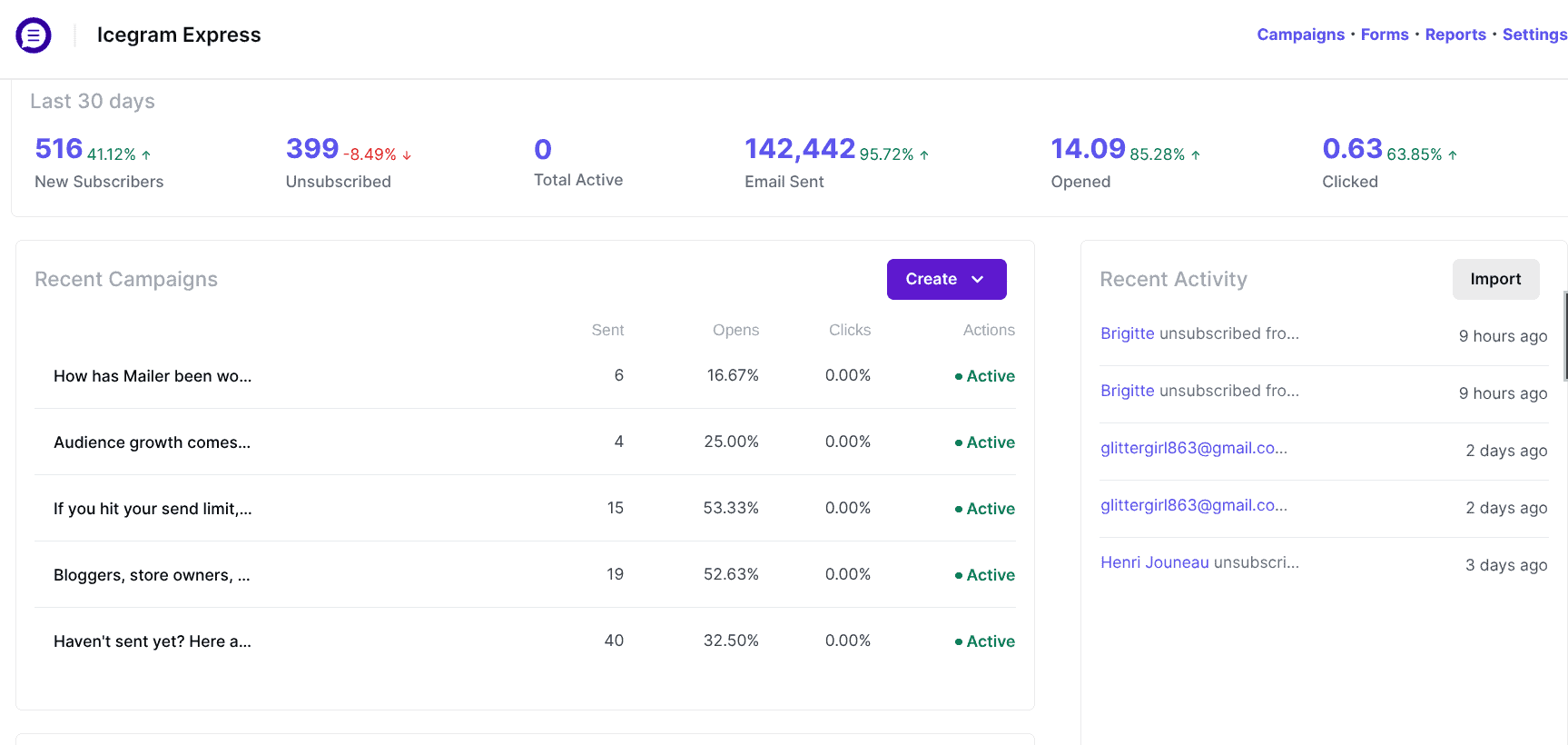Click the Clicks column header
The width and height of the screenshot is (1568, 745).
tap(850, 331)
